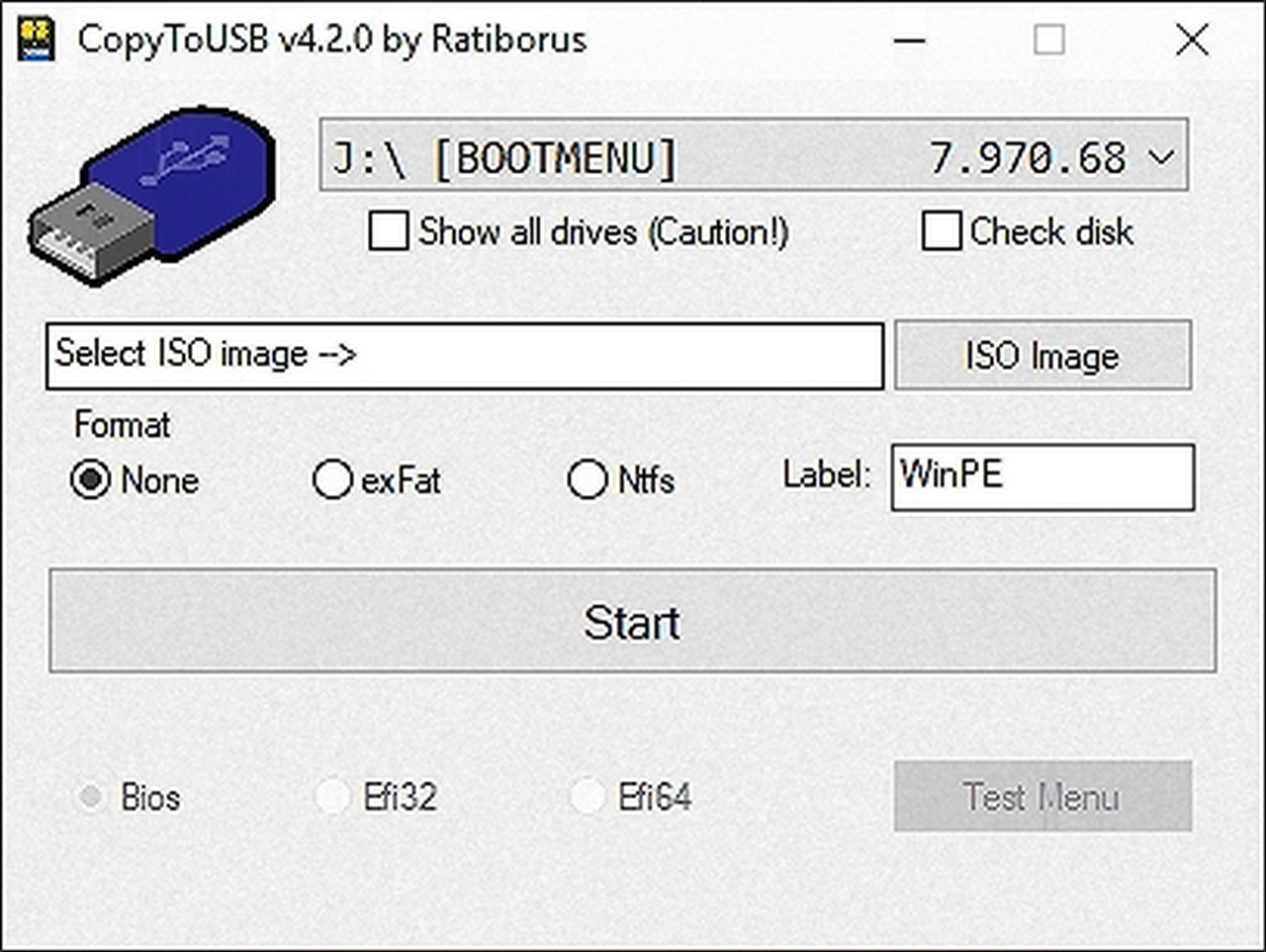Click the large Start button
This screenshot has height=952, width=1266.
click(x=633, y=621)
